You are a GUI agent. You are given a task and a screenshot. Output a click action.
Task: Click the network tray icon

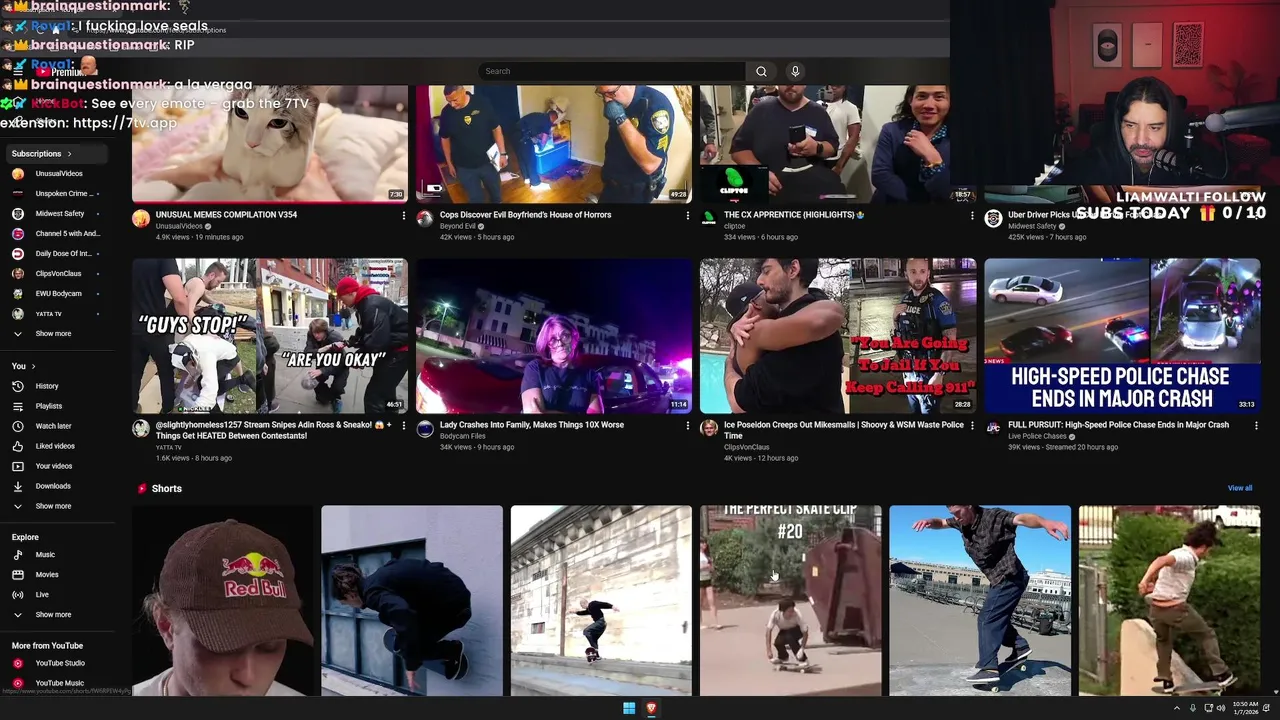[1209, 708]
